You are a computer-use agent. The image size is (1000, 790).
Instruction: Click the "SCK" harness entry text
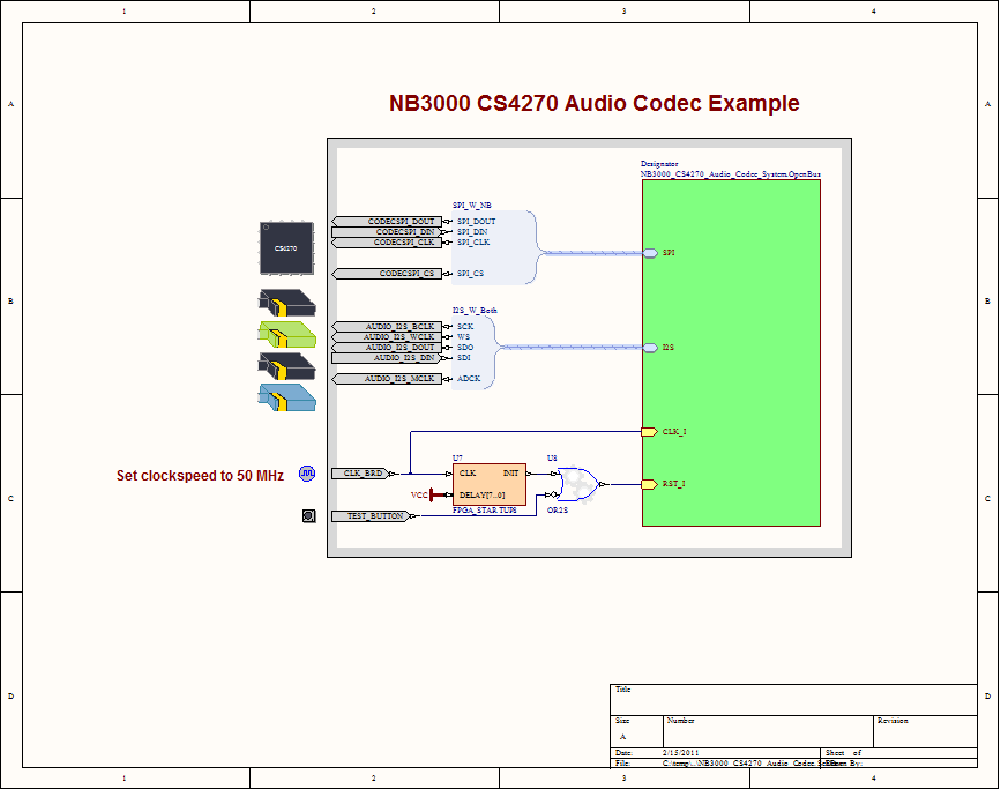tap(465, 326)
